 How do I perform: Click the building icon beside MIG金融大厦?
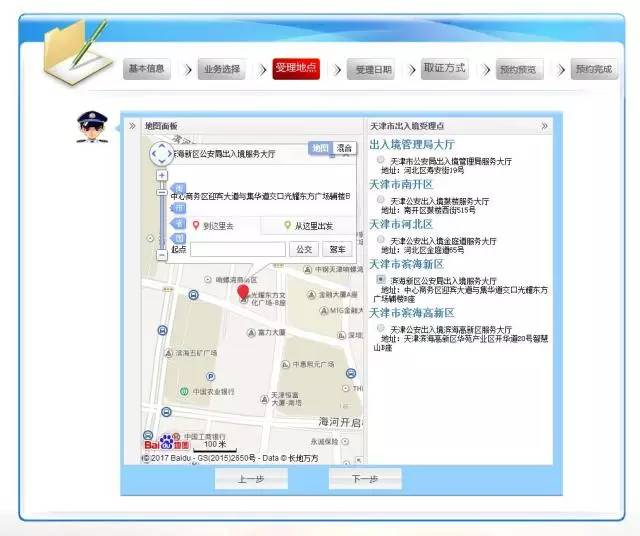click(324, 311)
